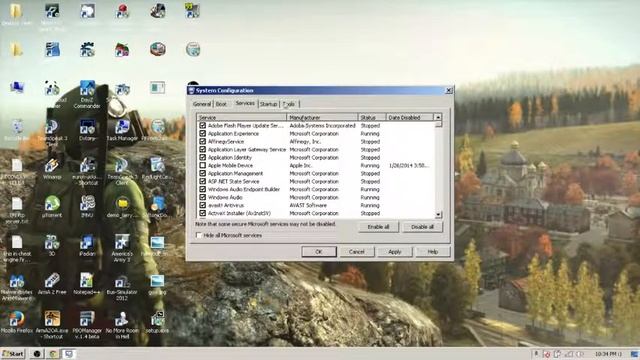The height and width of the screenshot is (360, 640).
Task: Uncheck avast! Antivirus service
Action: tap(202, 205)
